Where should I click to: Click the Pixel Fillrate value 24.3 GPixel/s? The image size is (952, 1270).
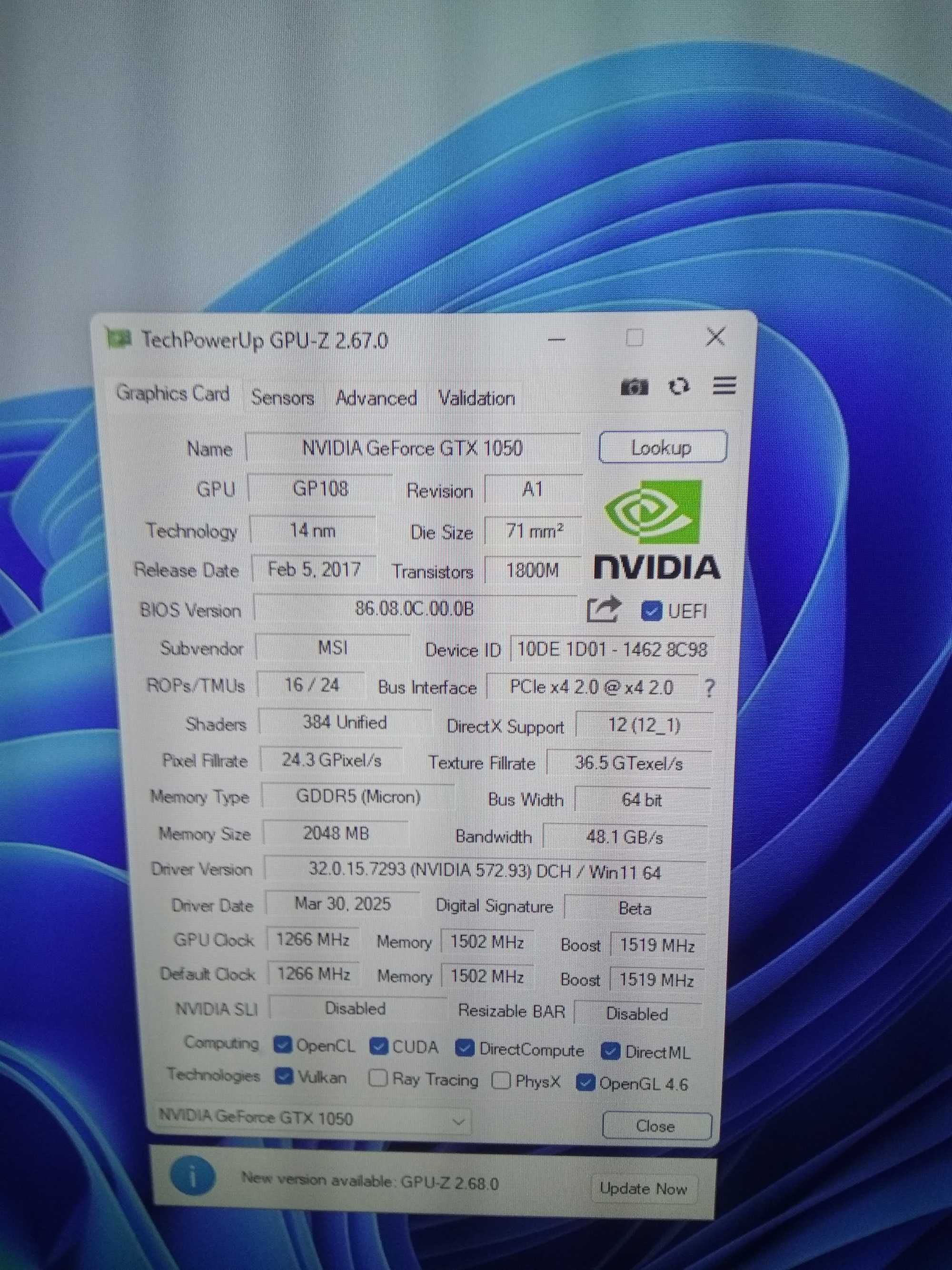click(x=331, y=760)
